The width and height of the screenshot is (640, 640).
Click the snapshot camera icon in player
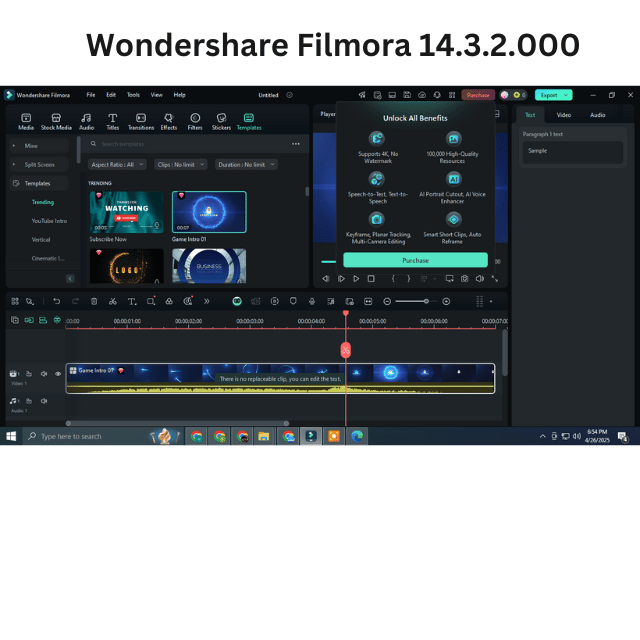[x=464, y=278]
